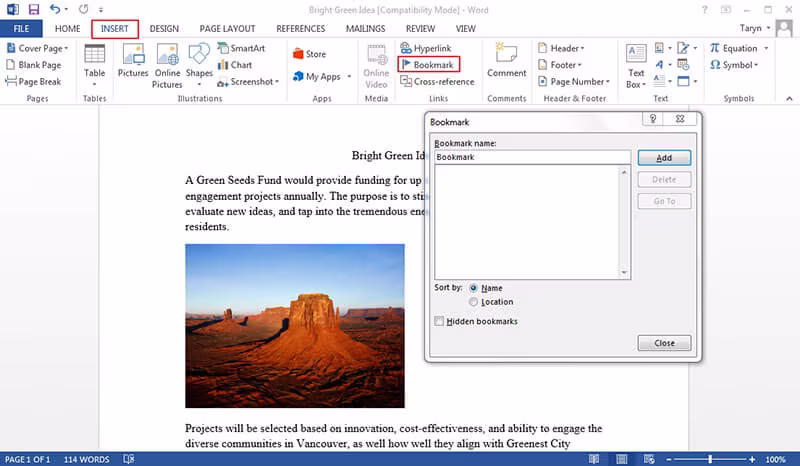This screenshot has width=800, height=466.
Task: Insert a Chart
Action: tap(235, 65)
